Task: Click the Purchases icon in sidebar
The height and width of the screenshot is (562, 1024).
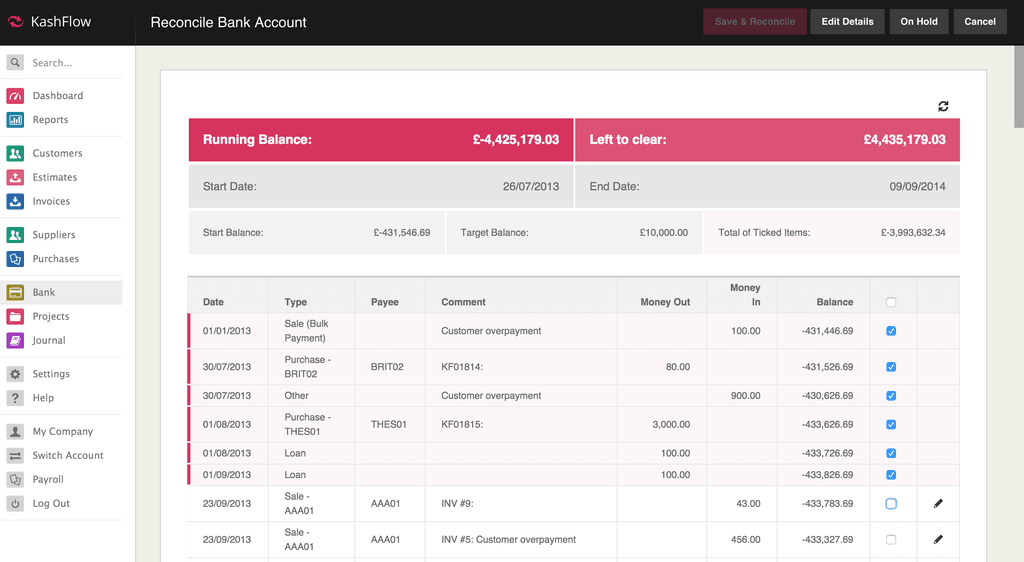Action: tap(15, 259)
